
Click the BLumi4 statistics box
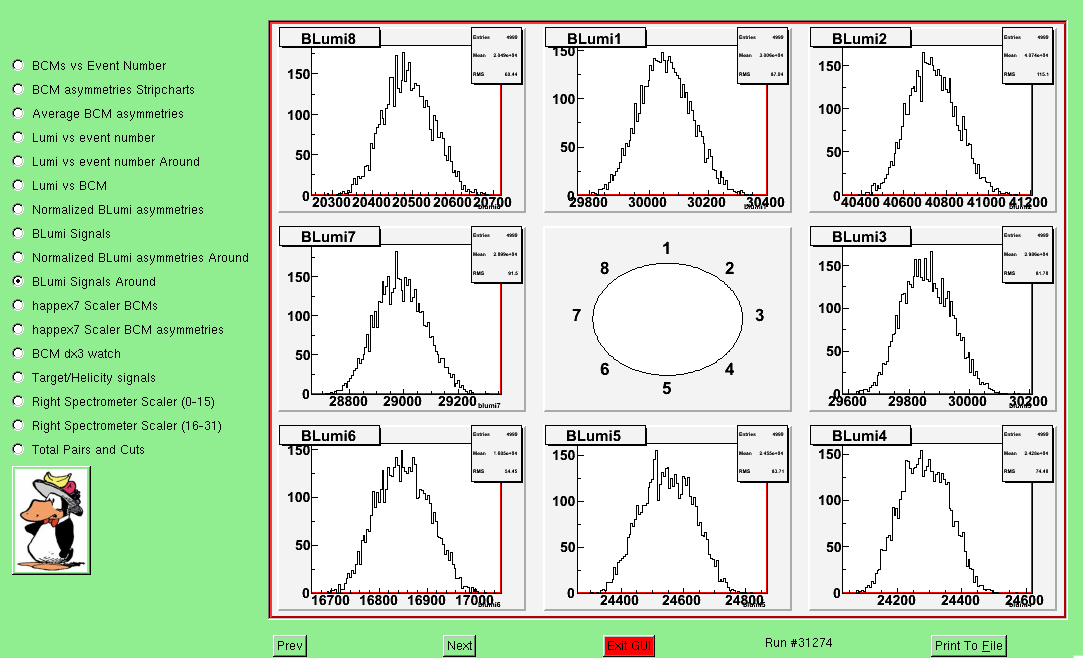point(1027,454)
